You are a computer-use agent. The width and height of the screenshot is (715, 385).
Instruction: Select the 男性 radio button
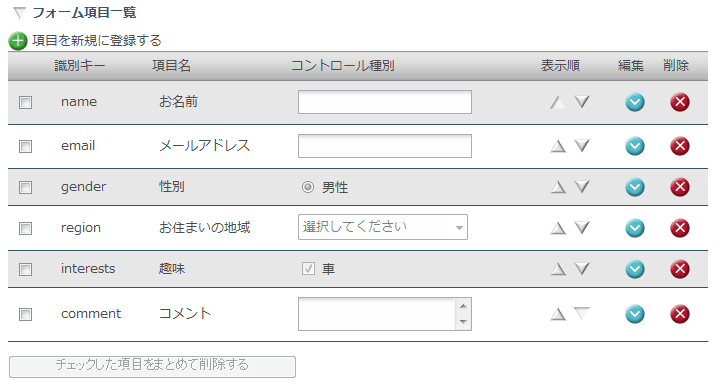click(x=308, y=187)
